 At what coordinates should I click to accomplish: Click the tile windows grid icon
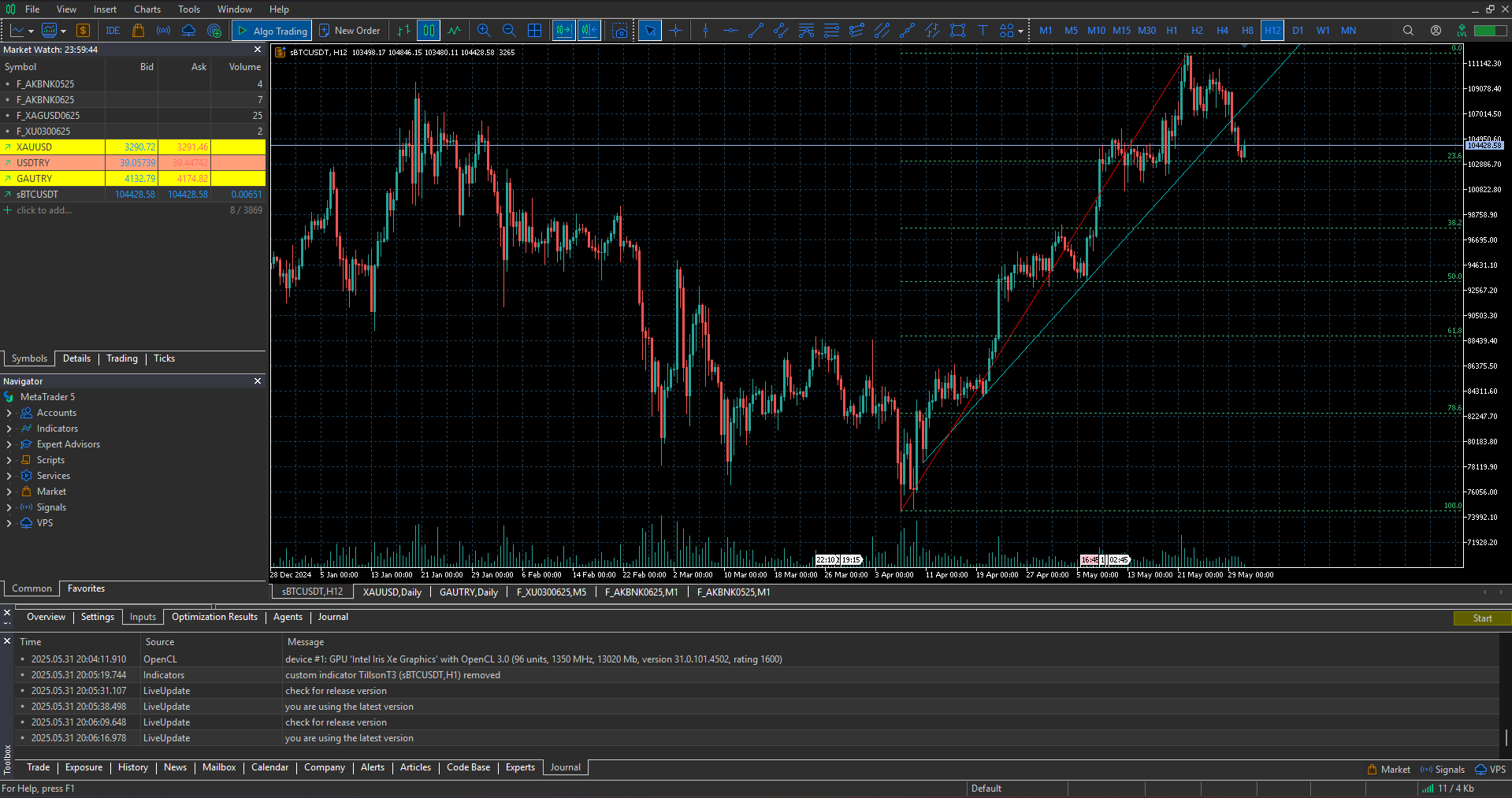click(x=534, y=31)
